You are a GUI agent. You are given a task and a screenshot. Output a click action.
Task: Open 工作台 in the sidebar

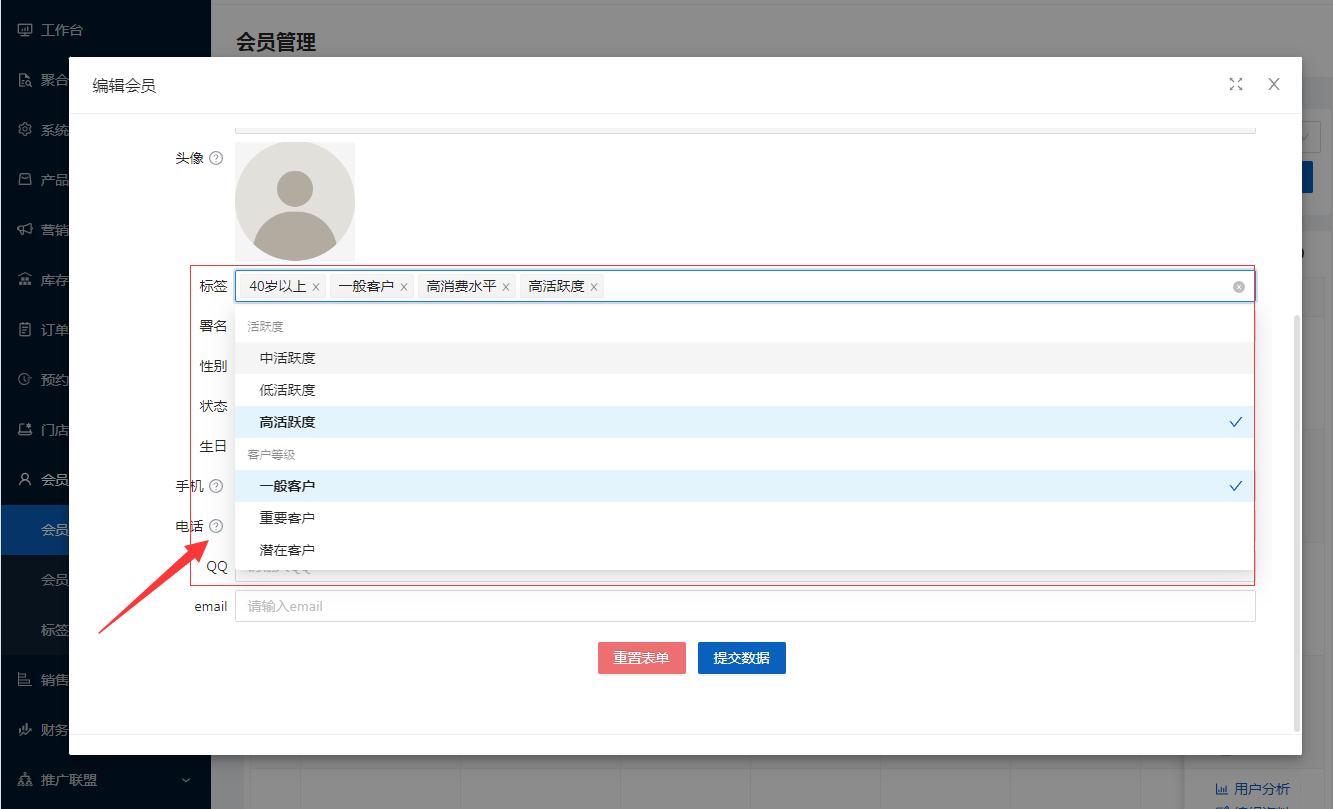coord(61,30)
